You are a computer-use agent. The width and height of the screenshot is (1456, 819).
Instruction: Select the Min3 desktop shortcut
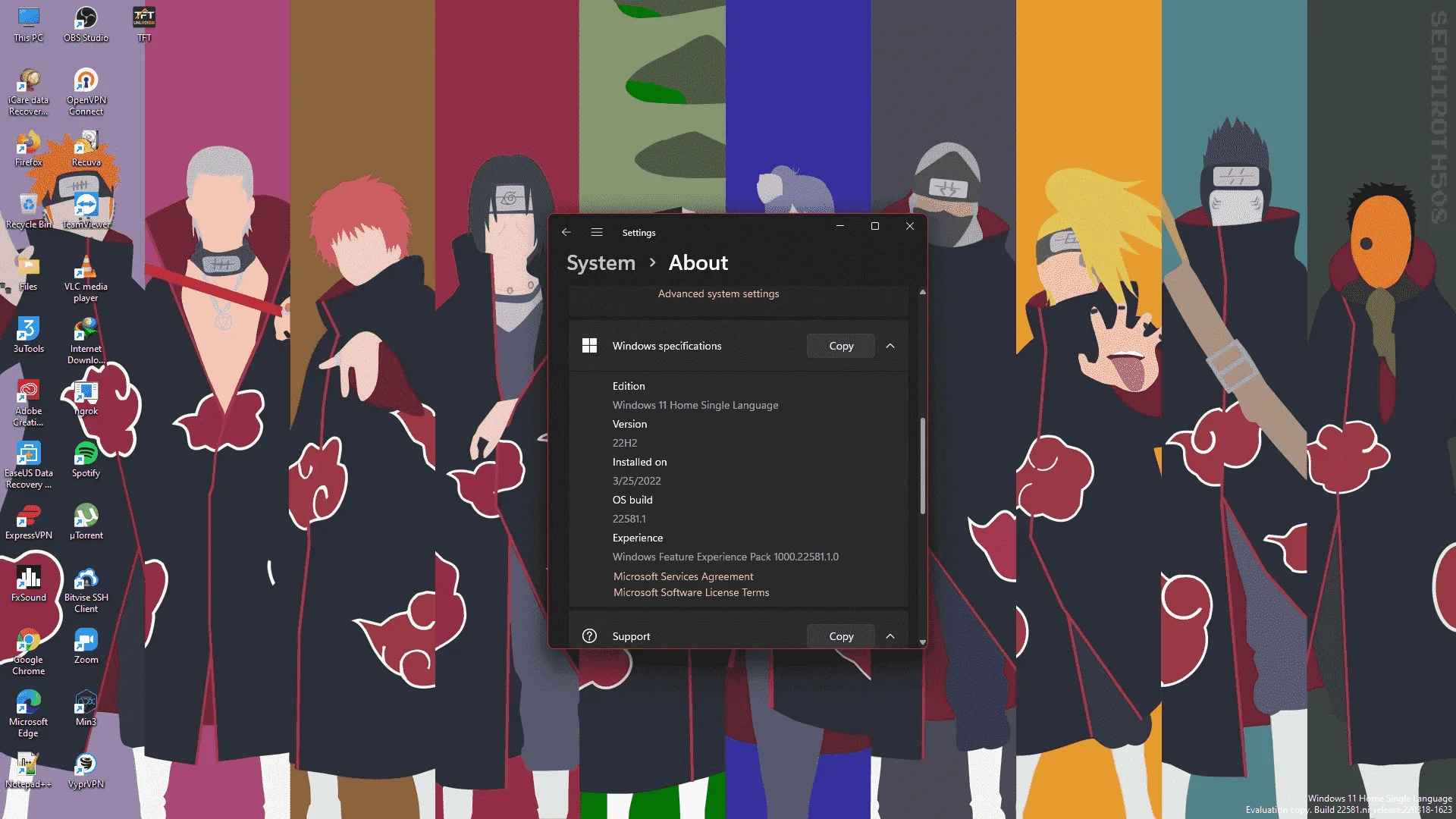coord(86,709)
